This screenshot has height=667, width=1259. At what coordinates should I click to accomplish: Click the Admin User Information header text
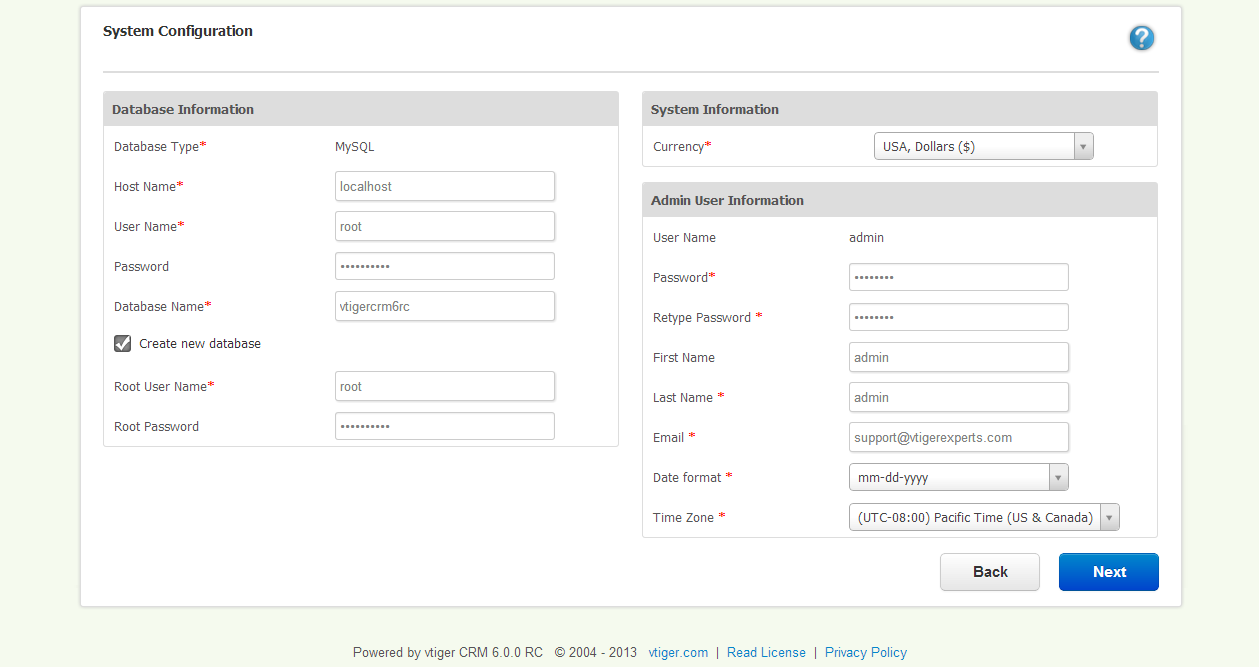(727, 200)
